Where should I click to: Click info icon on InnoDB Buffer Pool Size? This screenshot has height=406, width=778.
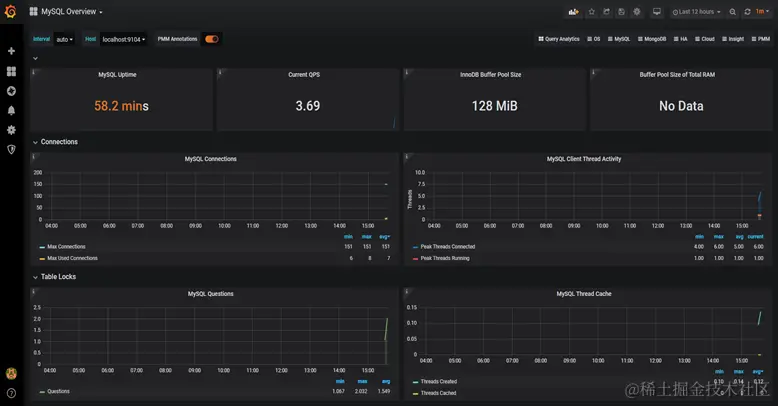407,72
